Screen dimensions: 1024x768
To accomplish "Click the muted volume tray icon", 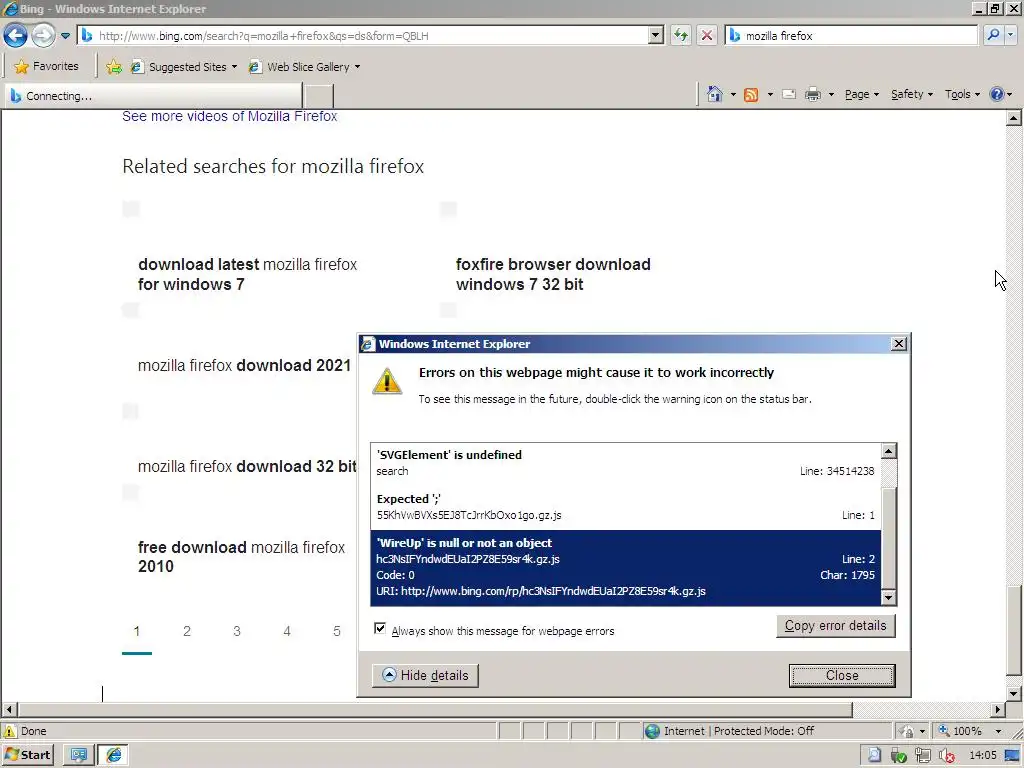I will [x=947, y=756].
